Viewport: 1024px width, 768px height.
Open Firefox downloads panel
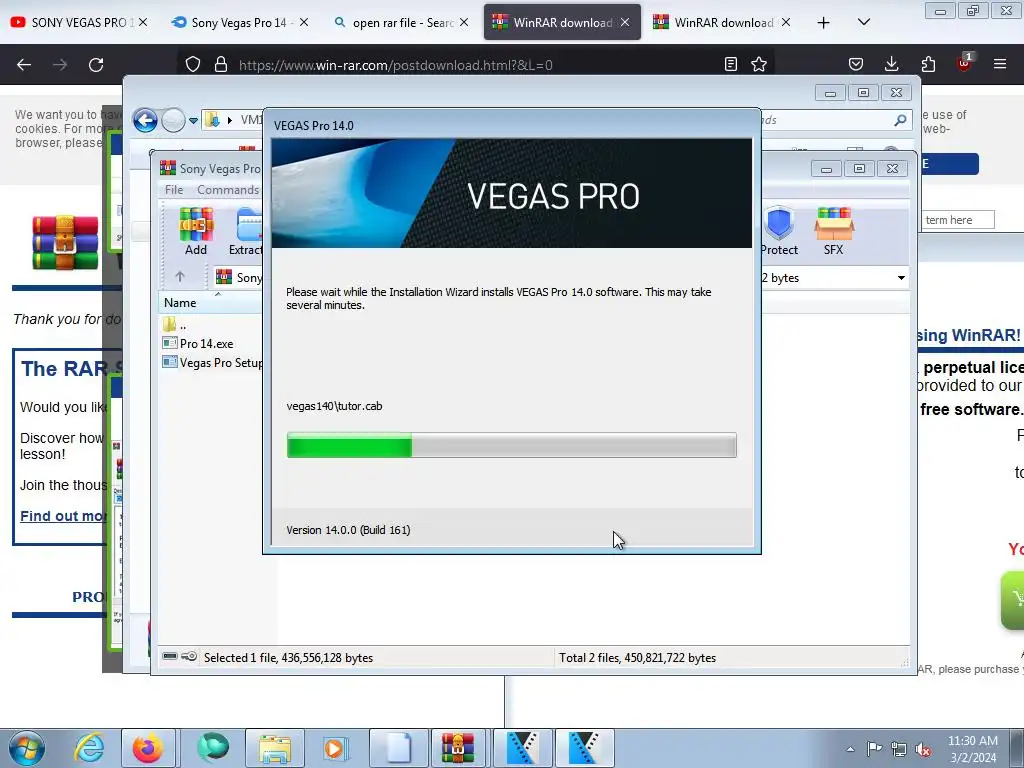click(891, 64)
